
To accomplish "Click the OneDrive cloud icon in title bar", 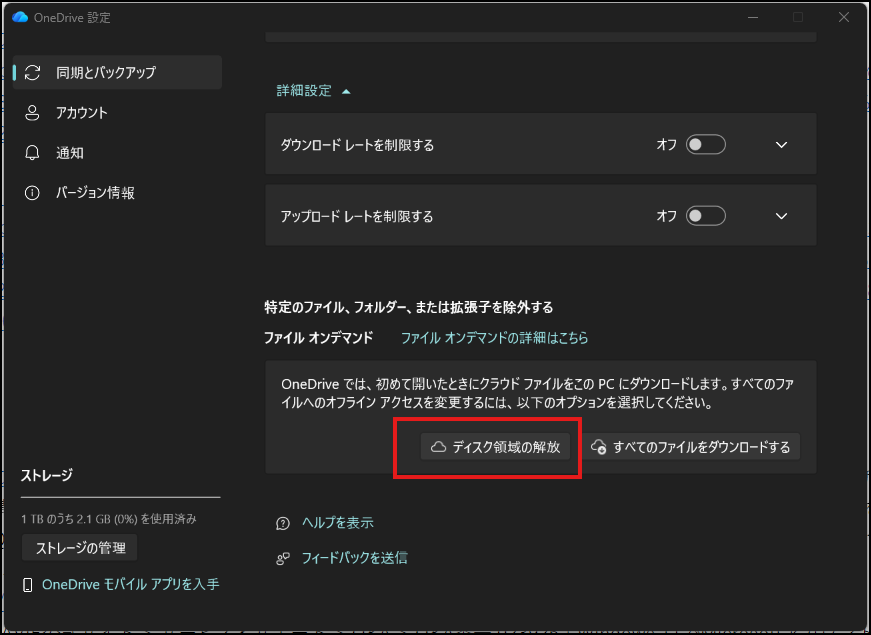I will coord(20,17).
